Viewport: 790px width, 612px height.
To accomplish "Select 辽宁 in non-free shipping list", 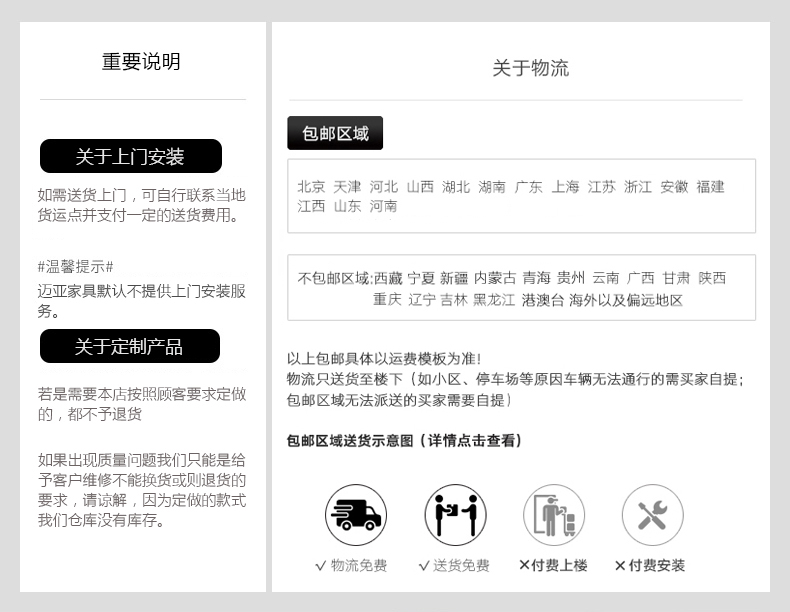I will click(x=422, y=300).
